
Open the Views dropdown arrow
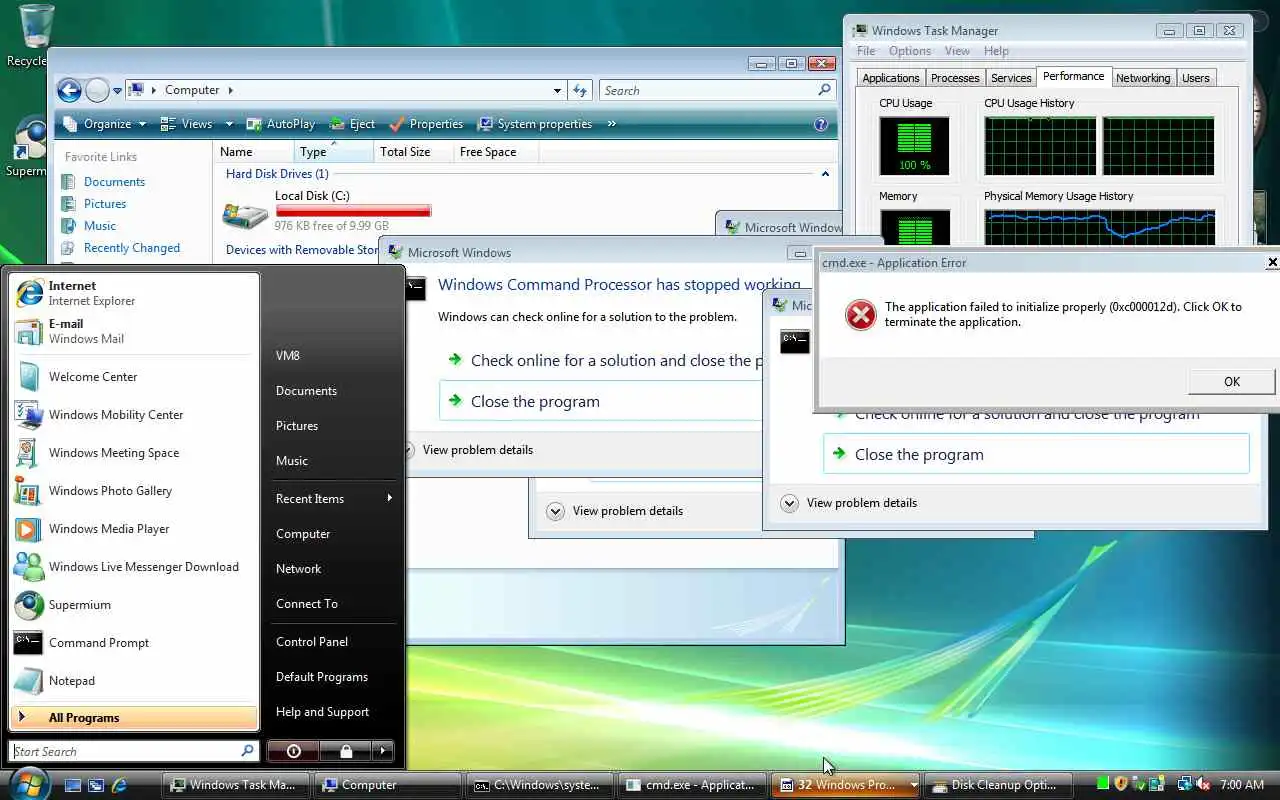click(x=229, y=124)
